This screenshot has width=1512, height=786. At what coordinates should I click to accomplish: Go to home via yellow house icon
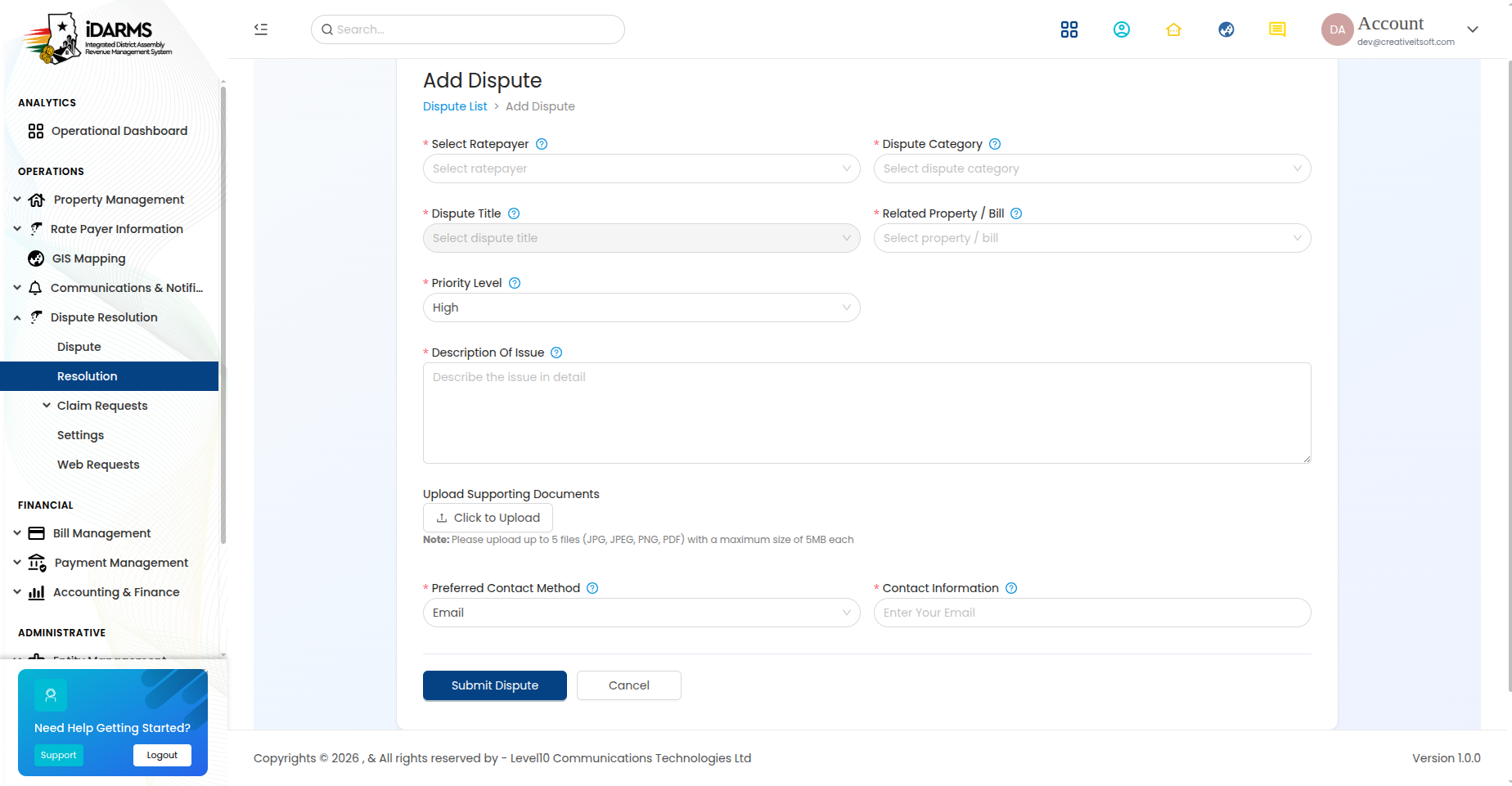click(x=1174, y=29)
